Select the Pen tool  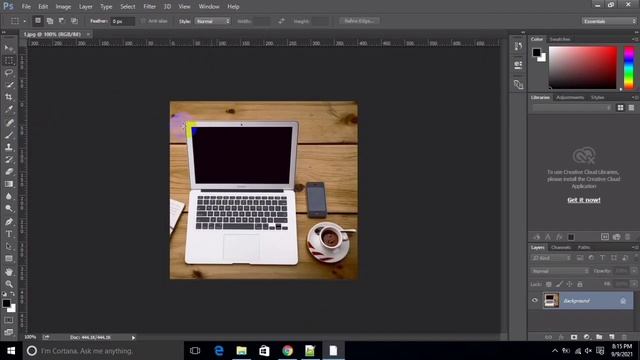(9, 222)
